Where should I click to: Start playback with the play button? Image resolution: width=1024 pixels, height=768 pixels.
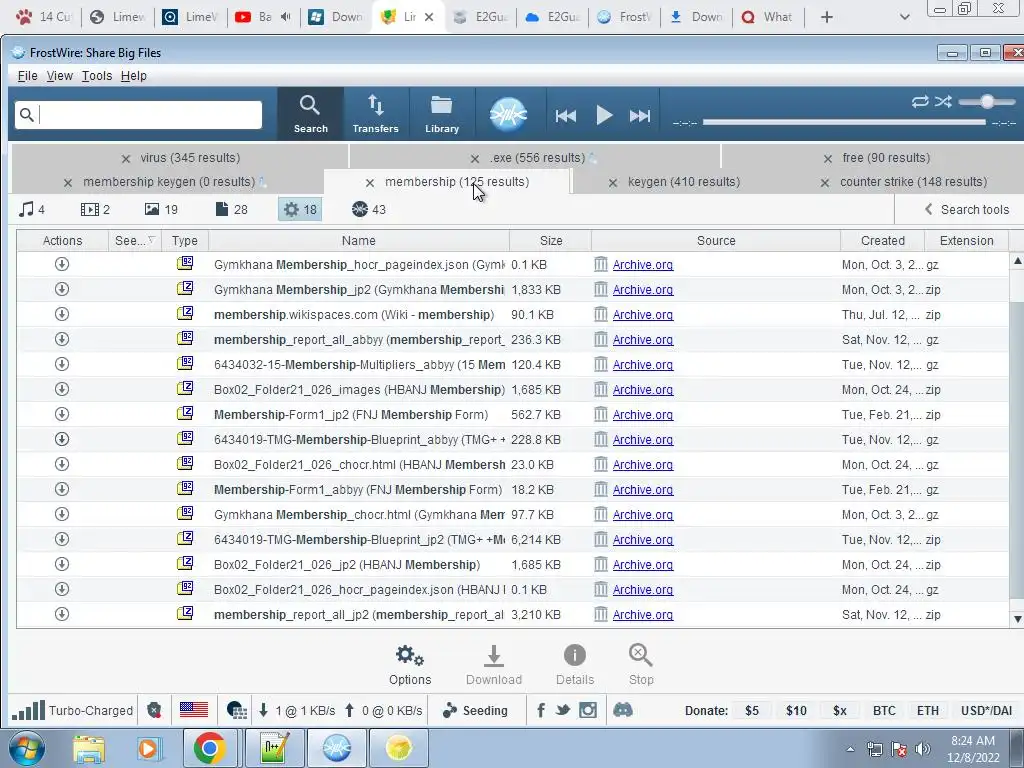(x=604, y=116)
